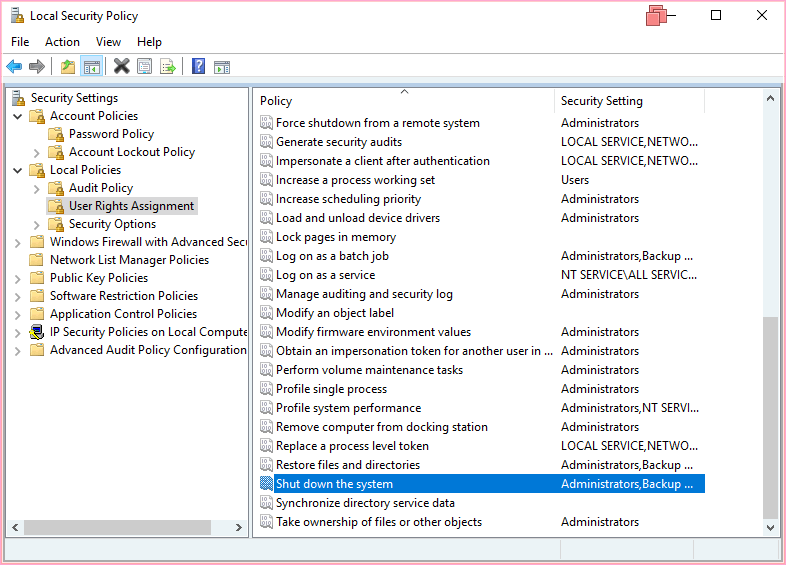Select the Lock pages in memory policy
The height and width of the screenshot is (565, 786).
(335, 237)
